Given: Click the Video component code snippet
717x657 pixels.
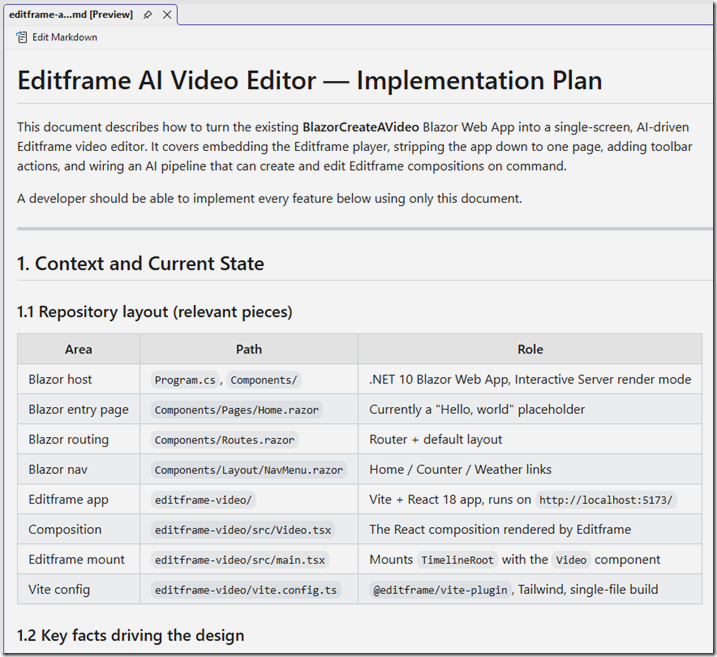Looking at the screenshot, I should click(x=571, y=560).
